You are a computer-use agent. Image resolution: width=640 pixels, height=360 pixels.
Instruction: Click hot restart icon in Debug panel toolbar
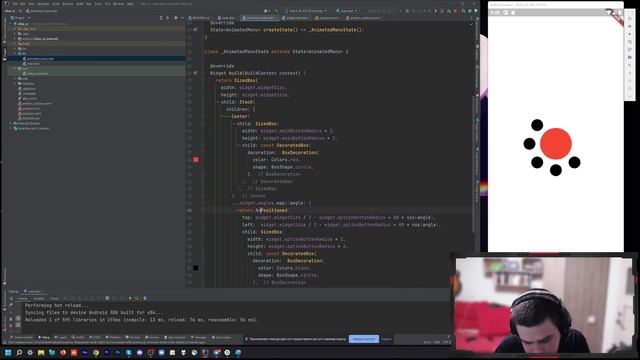point(137,298)
